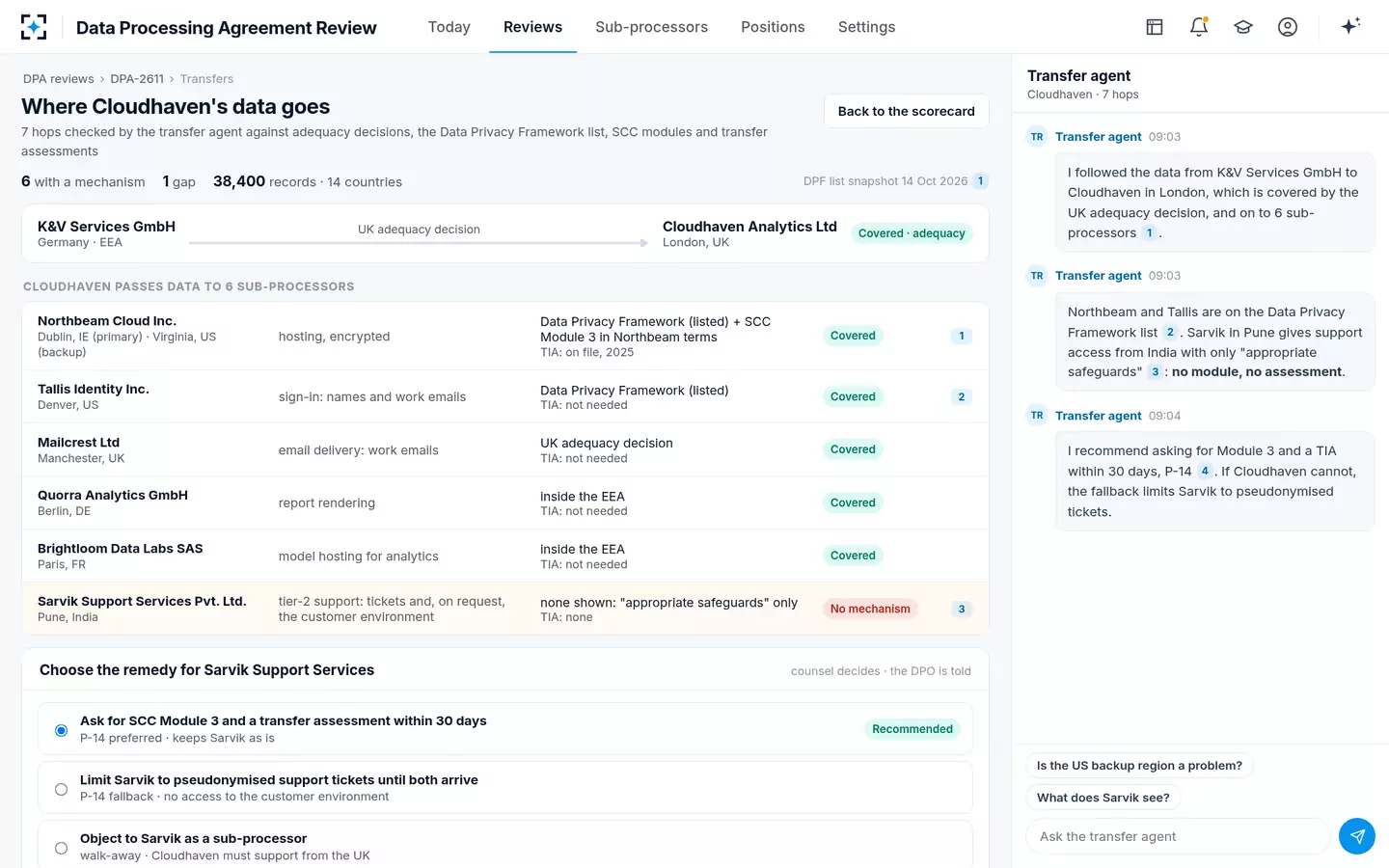1389x868 pixels.
Task: Toggle the AI sparkle assistant icon
Action: [1350, 26]
